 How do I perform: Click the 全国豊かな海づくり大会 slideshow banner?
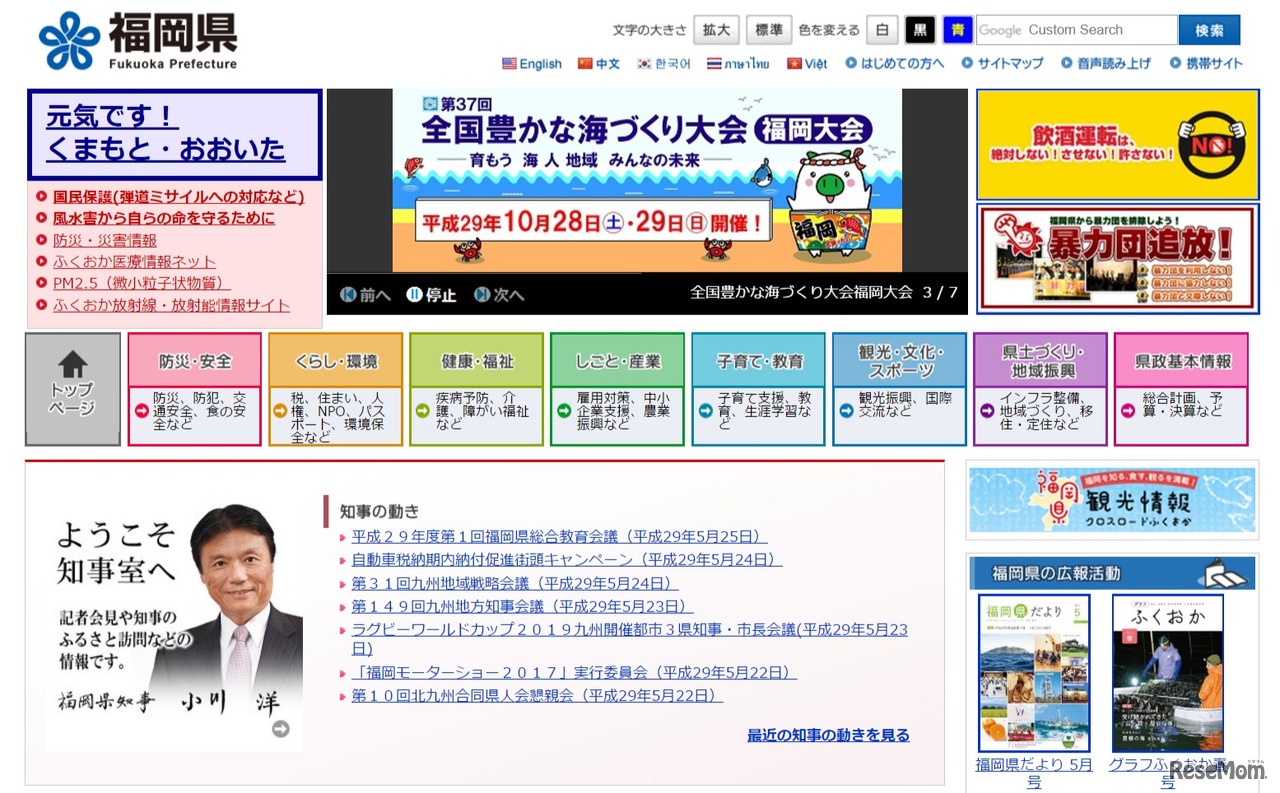click(x=647, y=181)
